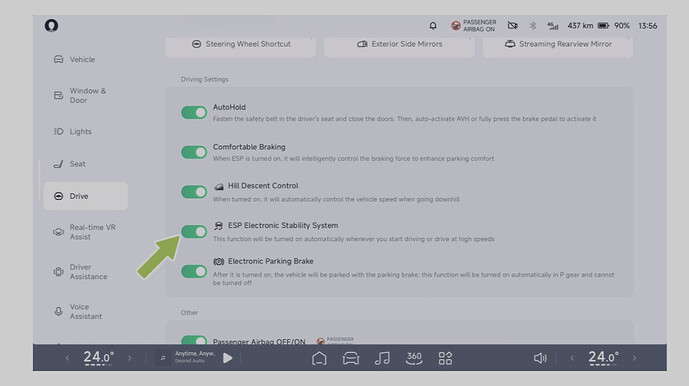Image resolution: width=689 pixels, height=386 pixels.
Task: Open the vehicle icon in the dock
Action: point(351,358)
